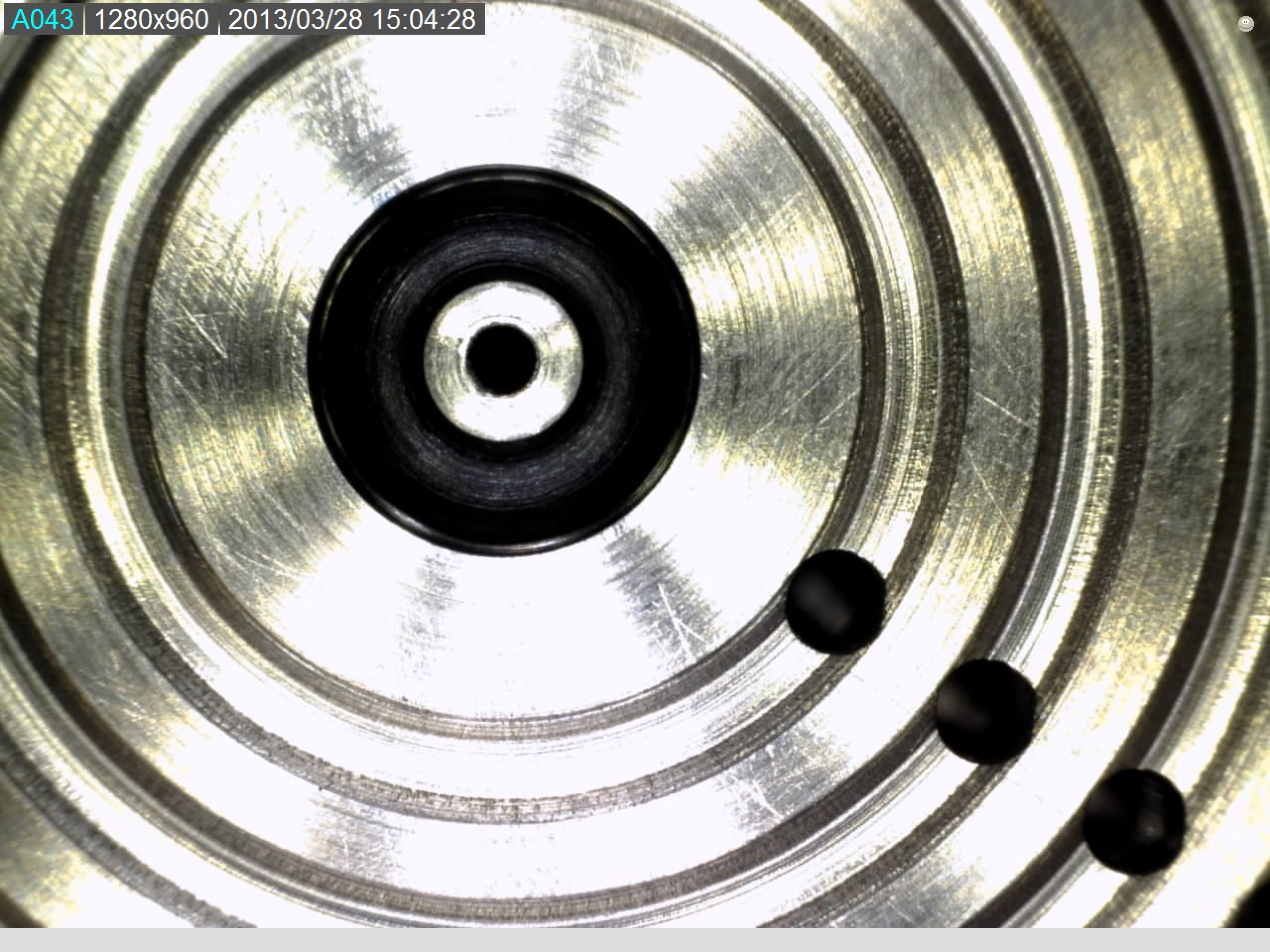Click the 2013/03/28 15:04:28 timestamp overlay
Screen dimensions: 1270x952
point(352,19)
